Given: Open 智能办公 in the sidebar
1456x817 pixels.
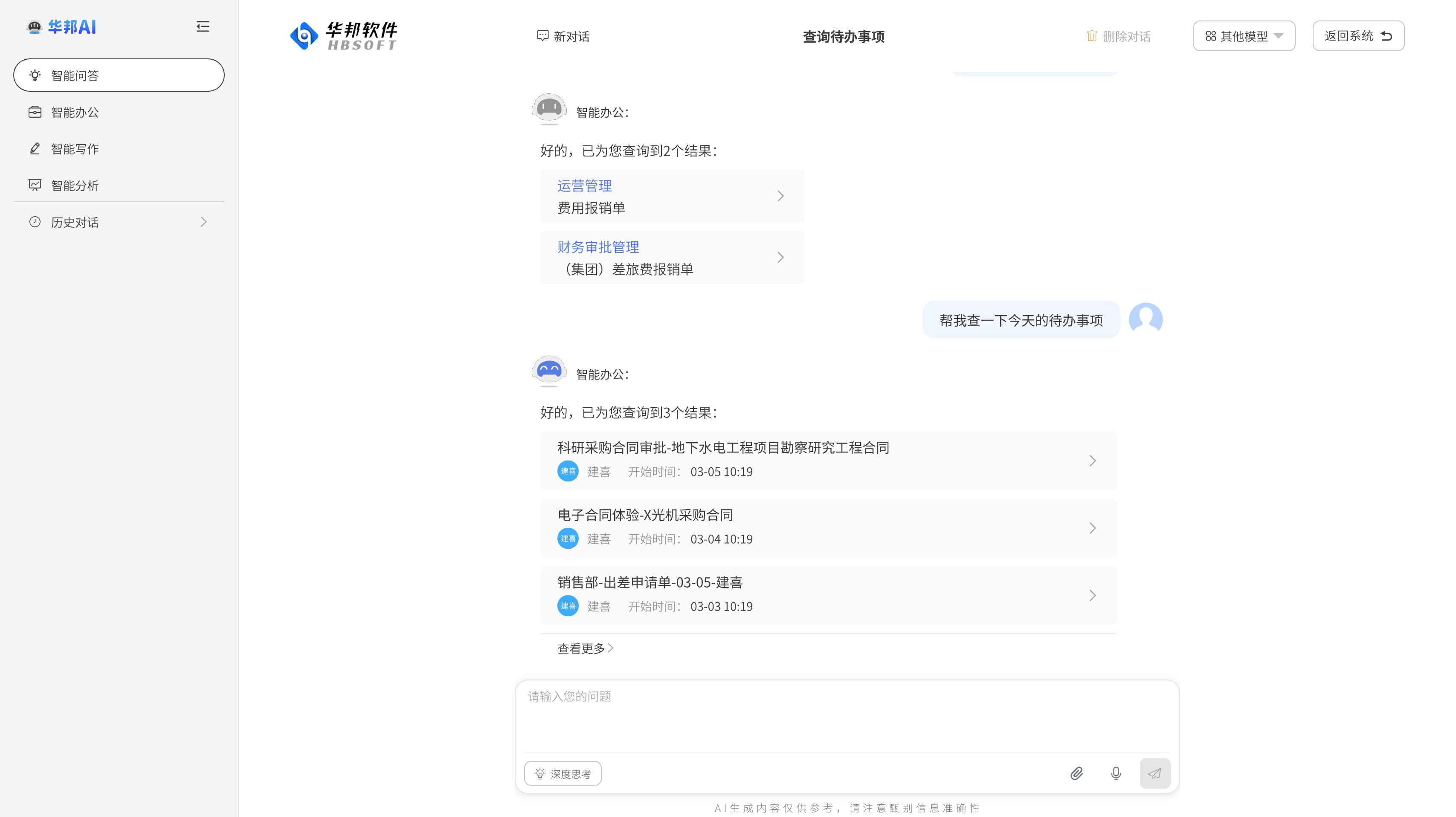Looking at the screenshot, I should (x=119, y=112).
